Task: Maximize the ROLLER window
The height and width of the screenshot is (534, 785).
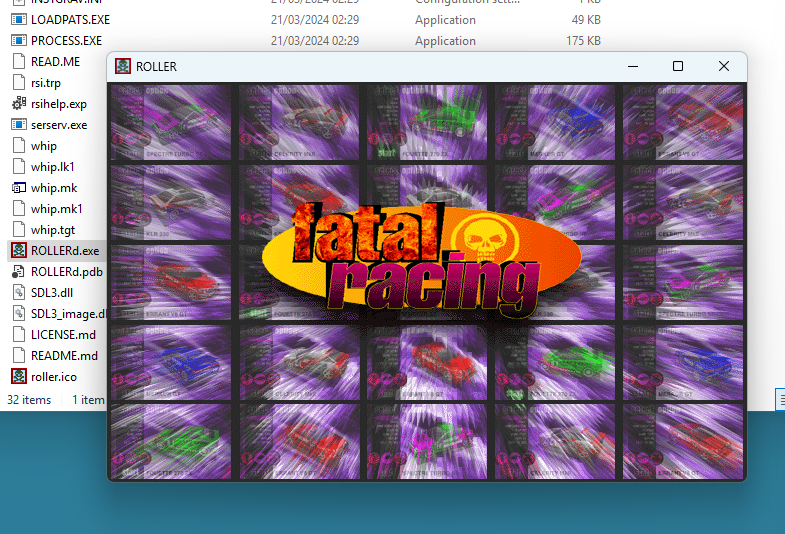Action: coord(678,66)
